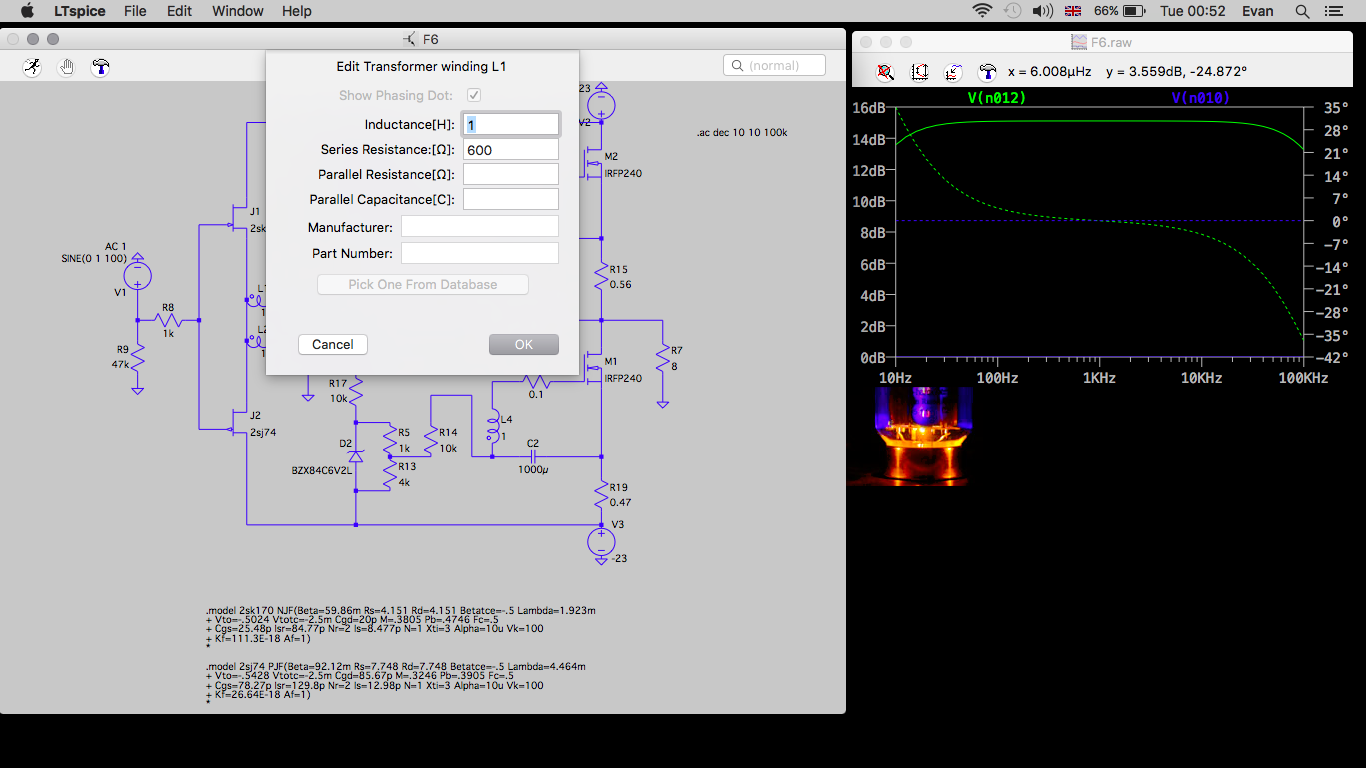Image resolution: width=1366 pixels, height=768 pixels.
Task: Click the vacuum tube thumbnail image
Action: coord(910,437)
